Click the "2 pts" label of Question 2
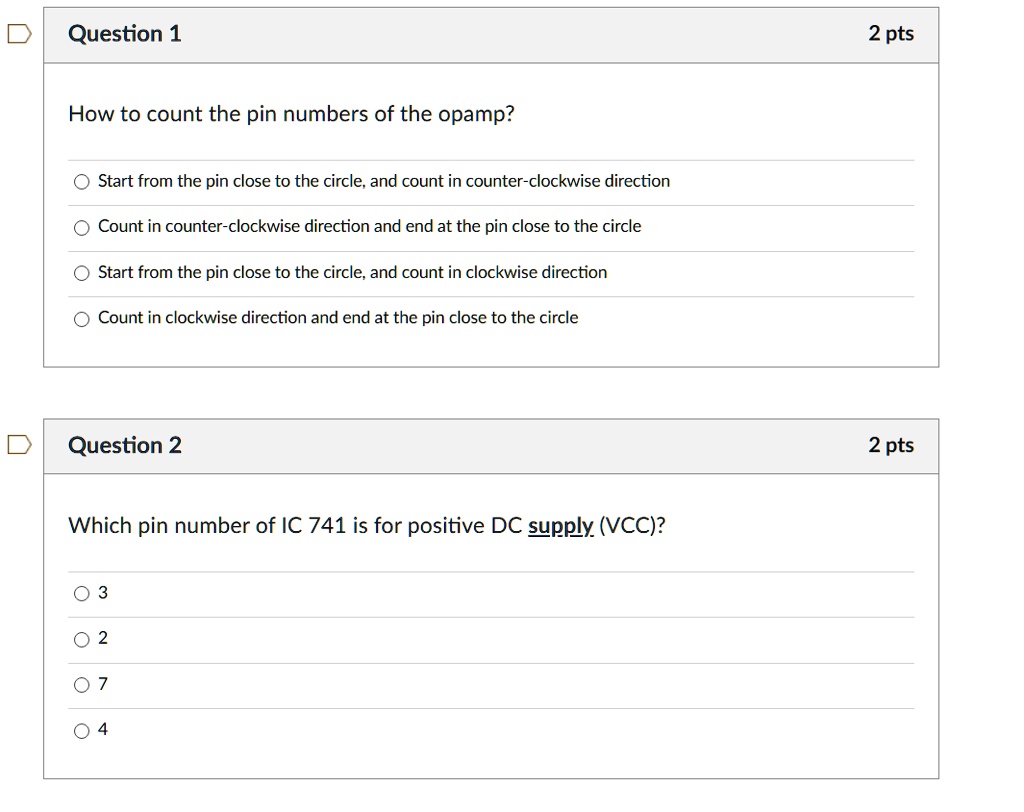The image size is (1024, 812). coord(891,445)
